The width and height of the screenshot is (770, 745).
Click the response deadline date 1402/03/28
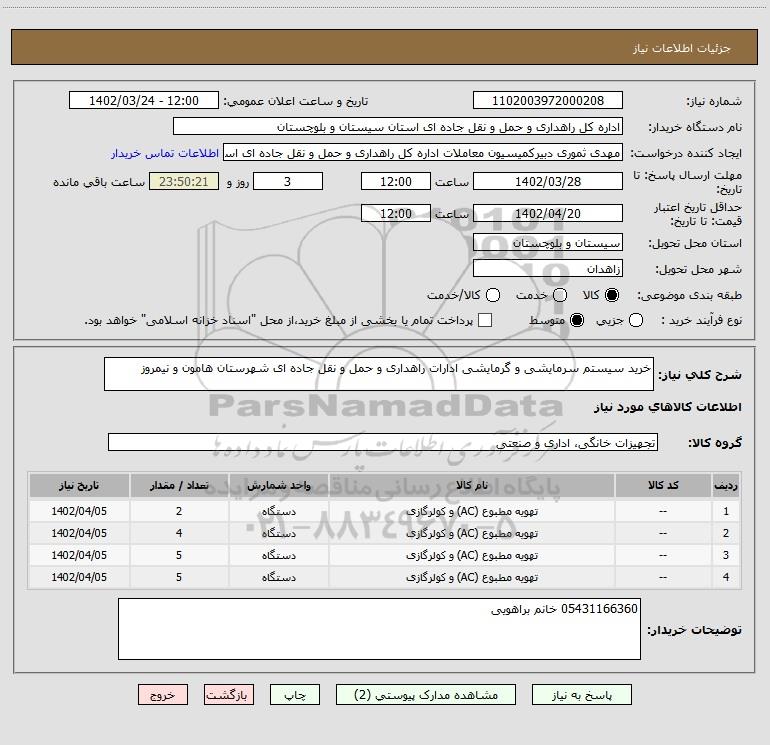coord(548,181)
